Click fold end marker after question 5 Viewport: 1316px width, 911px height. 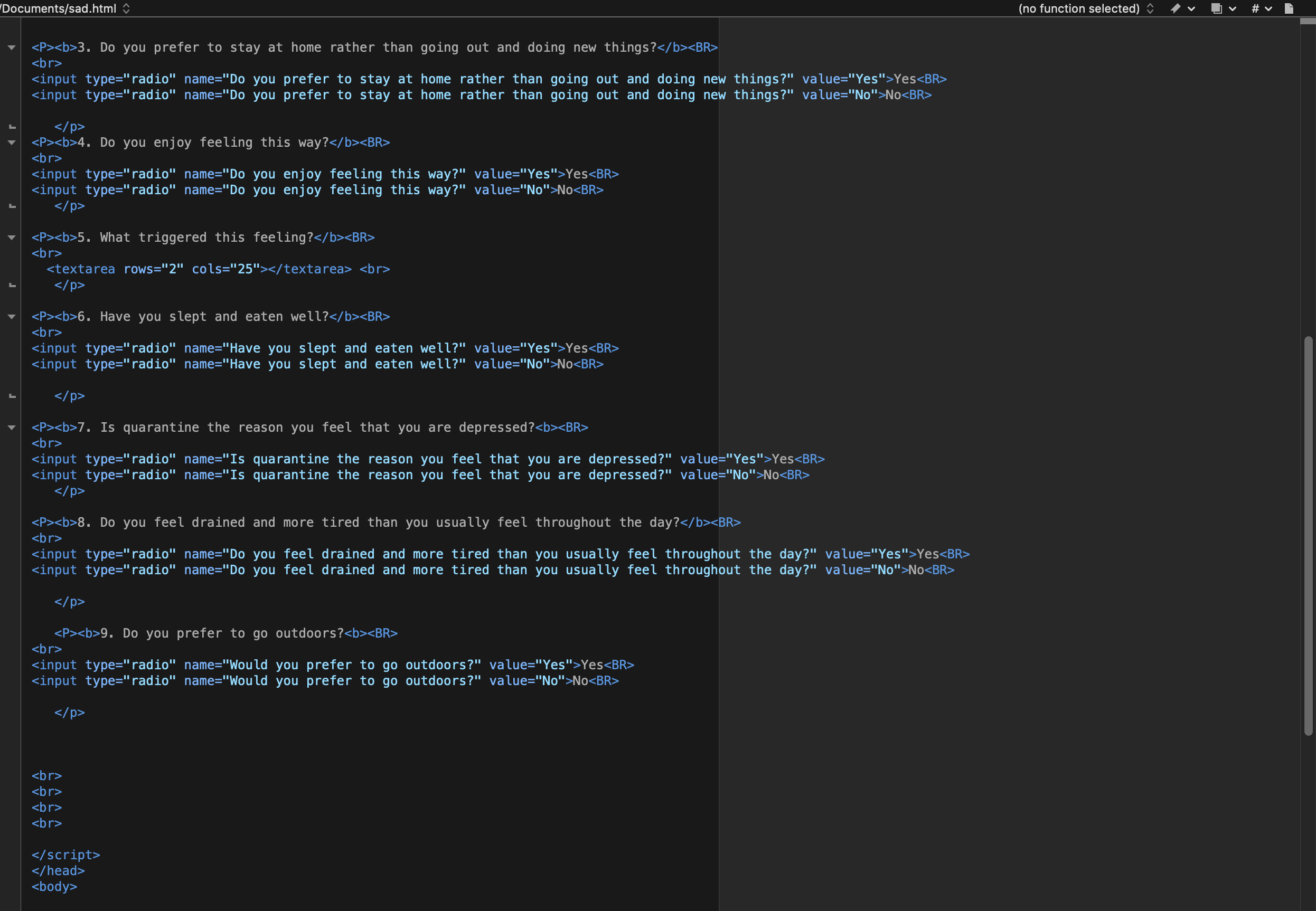pos(12,286)
